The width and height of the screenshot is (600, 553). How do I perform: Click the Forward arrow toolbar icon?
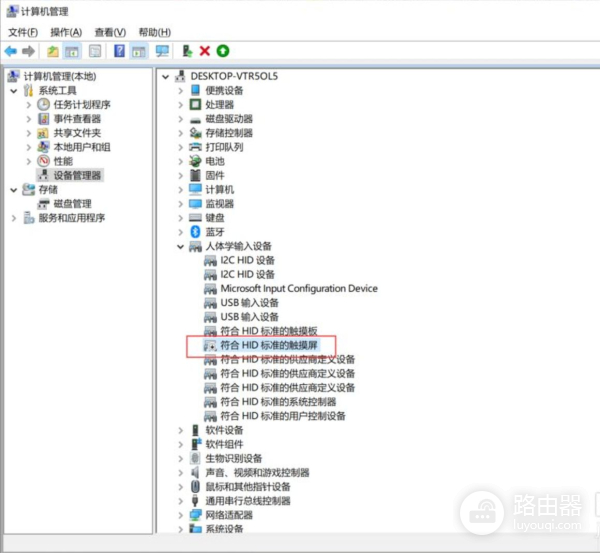click(28, 51)
